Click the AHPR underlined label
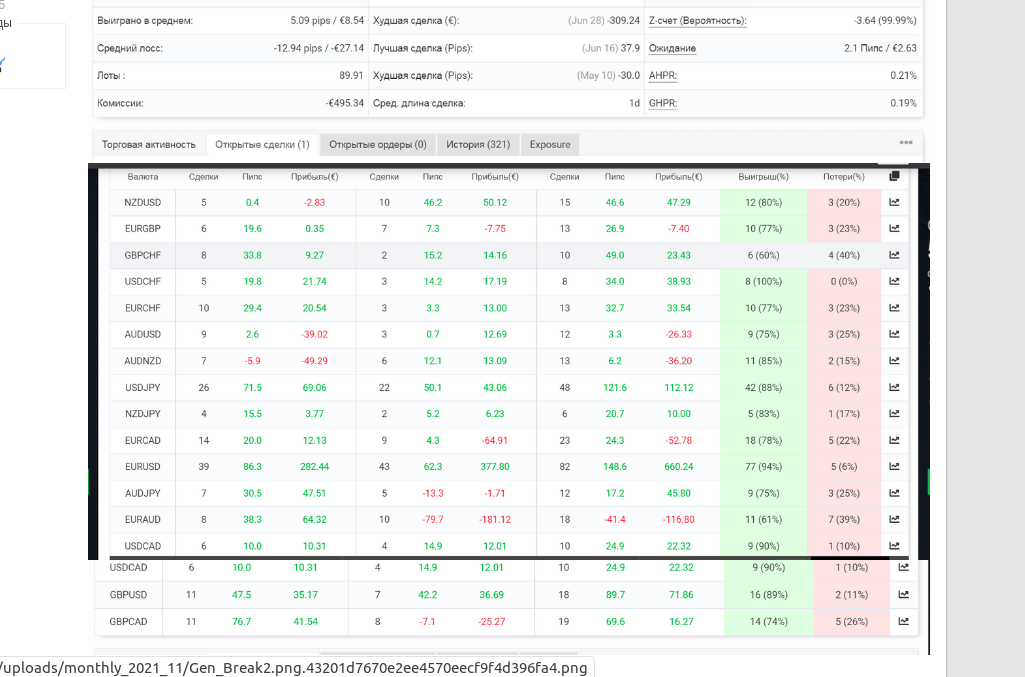Image resolution: width=1025 pixels, height=677 pixels. click(663, 76)
